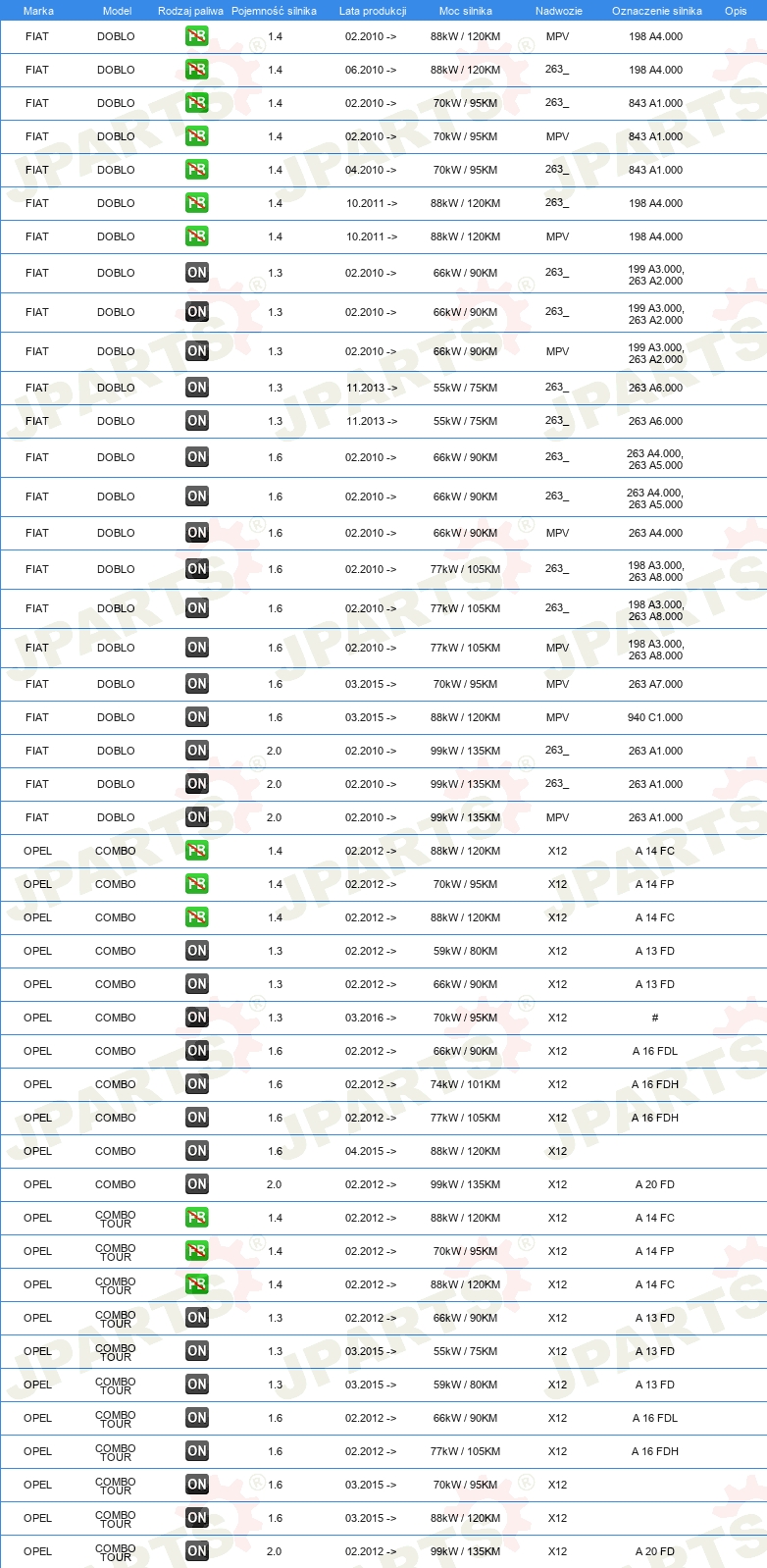The width and height of the screenshot is (767, 1568).
Task: Click the Opis column header
Action: coord(736,11)
